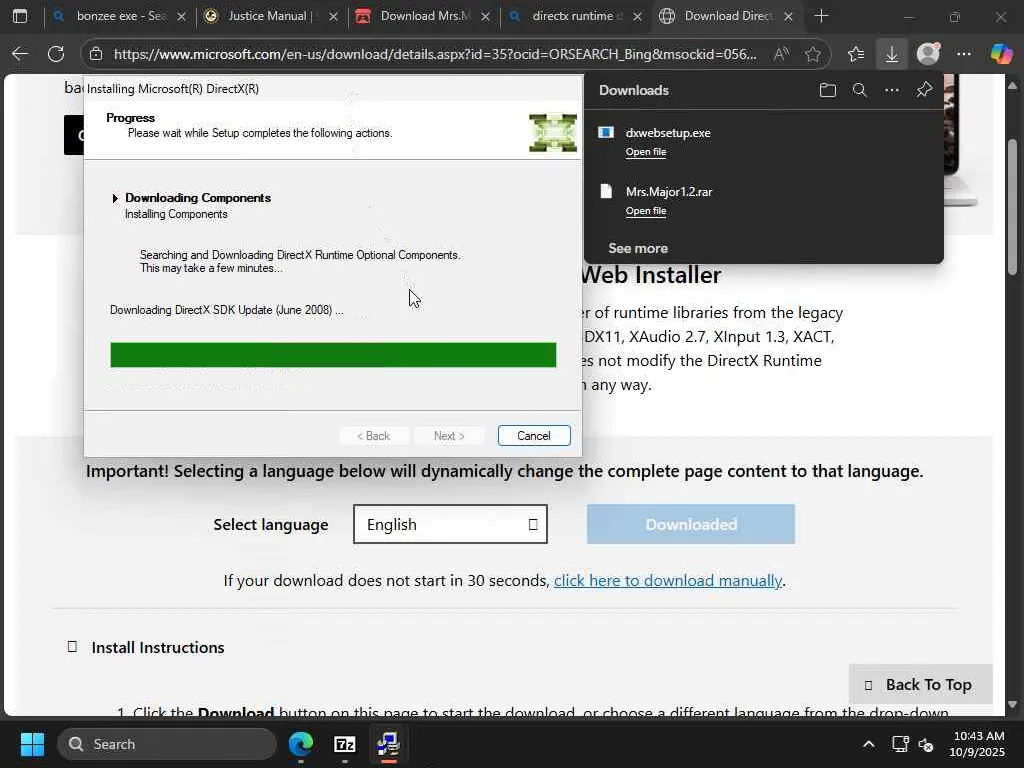This screenshot has height=768, width=1024.
Task: Open the Select language dropdown
Action: point(451,524)
